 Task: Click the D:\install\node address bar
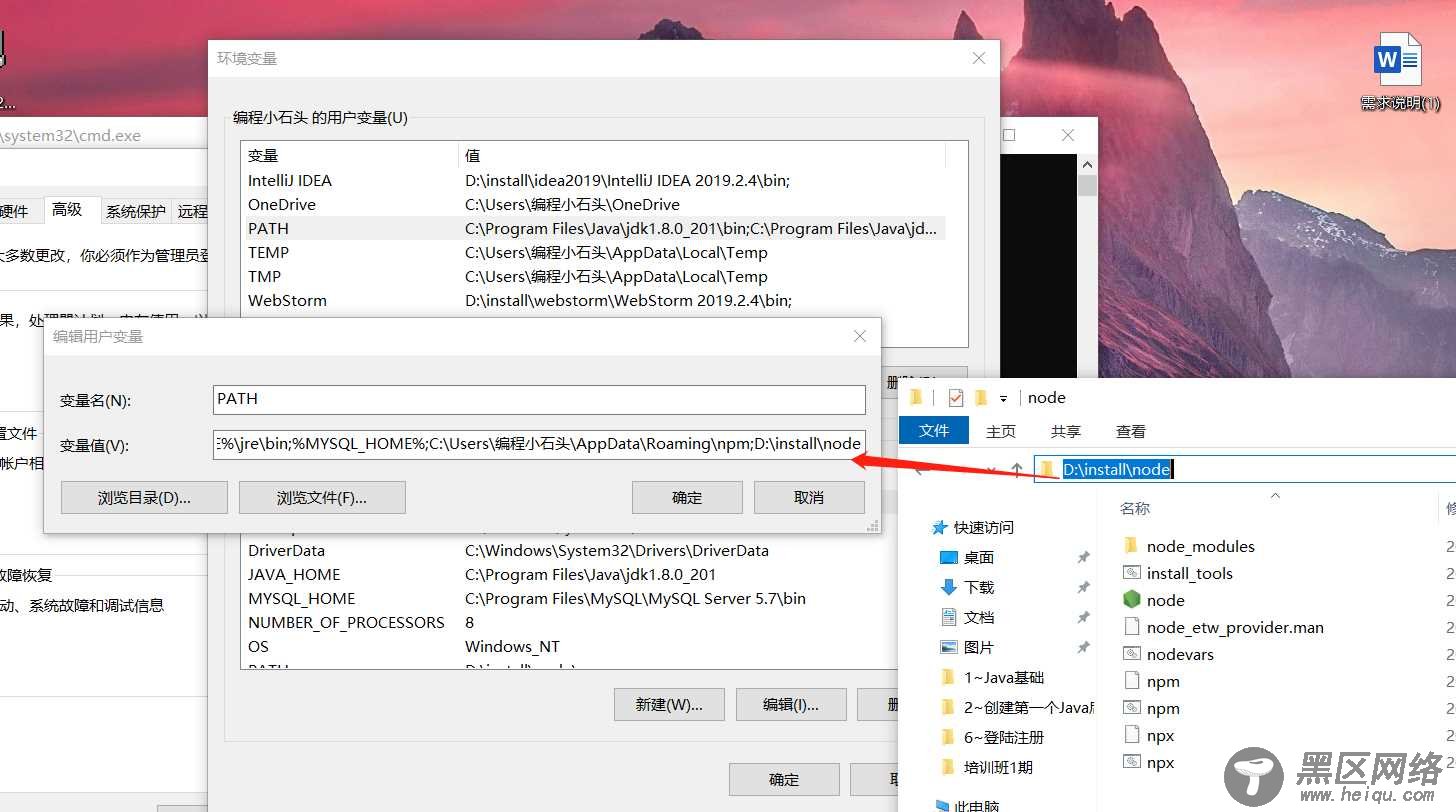(x=1244, y=469)
